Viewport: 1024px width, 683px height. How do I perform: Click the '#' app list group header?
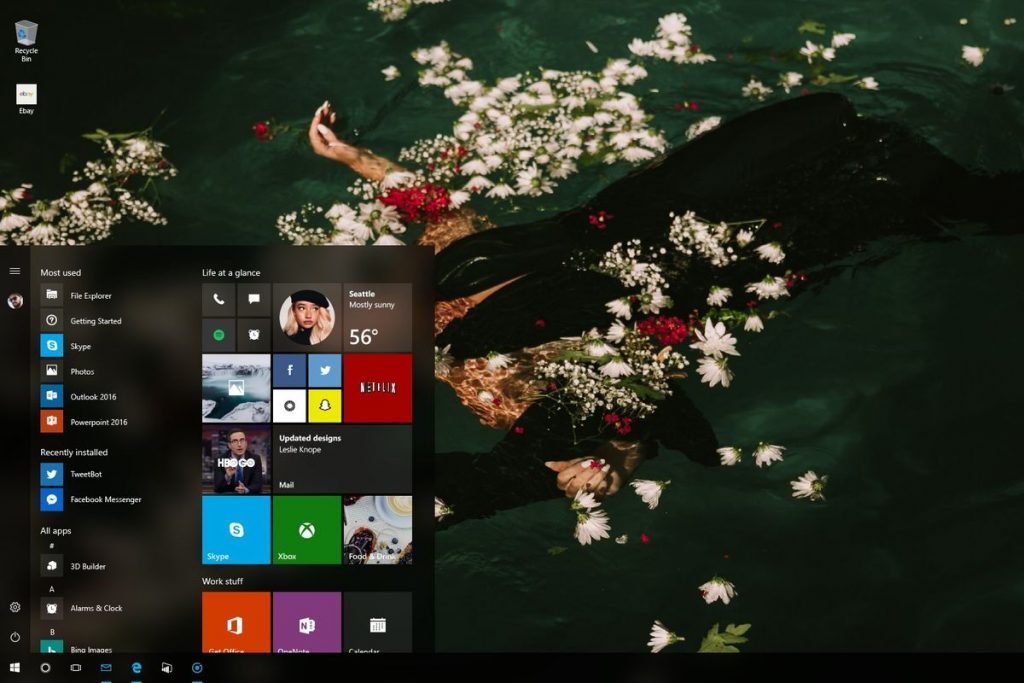[52, 547]
